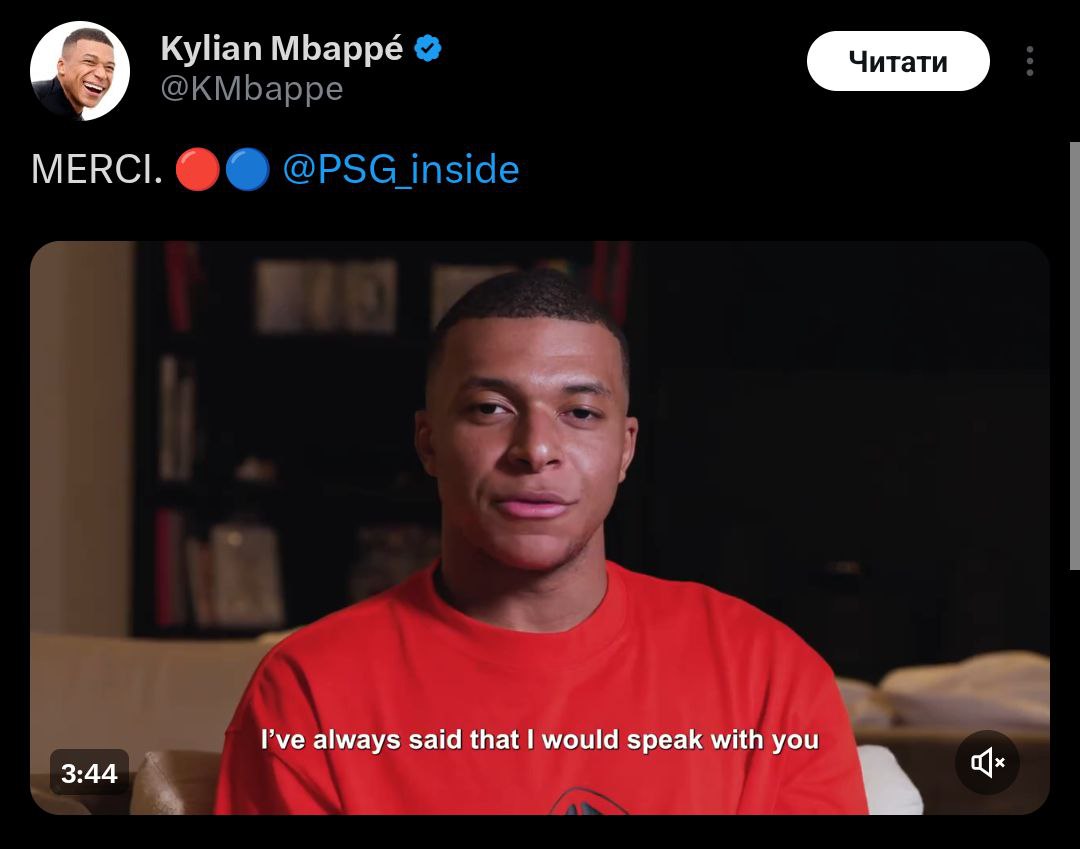Click the letter K in the name
This screenshot has height=849, width=1080.
point(171,48)
